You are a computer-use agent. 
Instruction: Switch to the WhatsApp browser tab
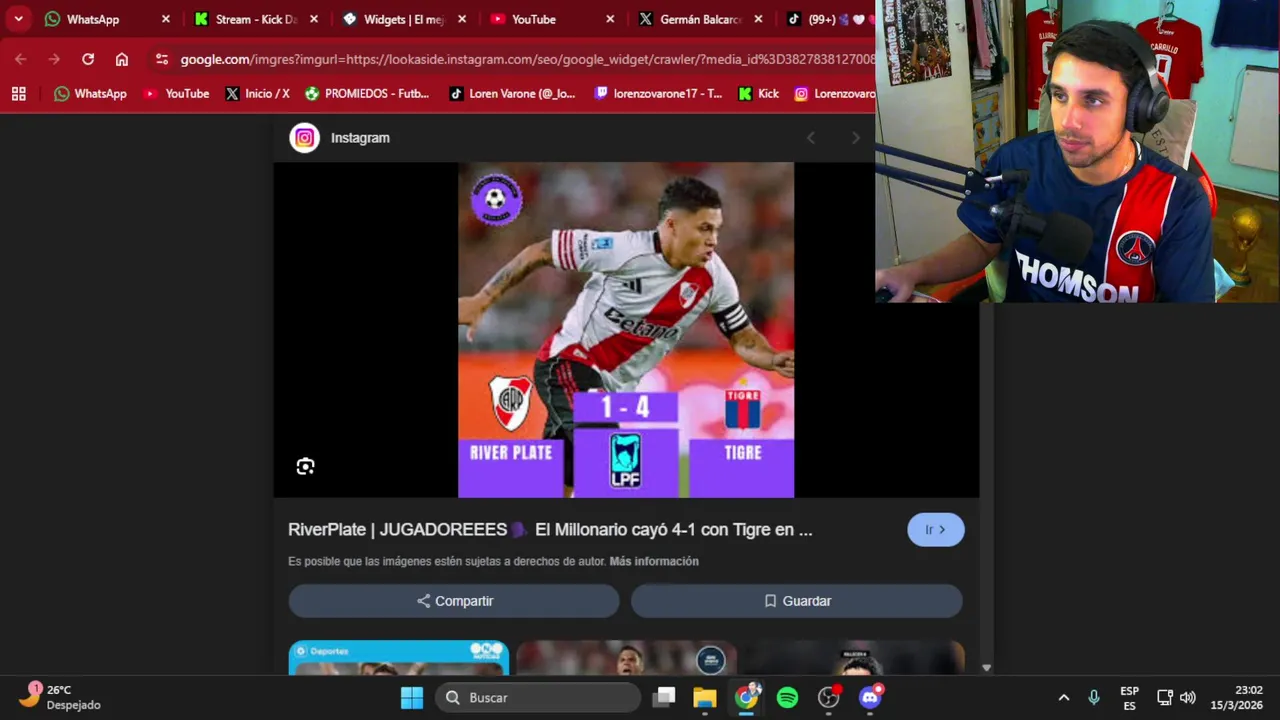[93, 19]
